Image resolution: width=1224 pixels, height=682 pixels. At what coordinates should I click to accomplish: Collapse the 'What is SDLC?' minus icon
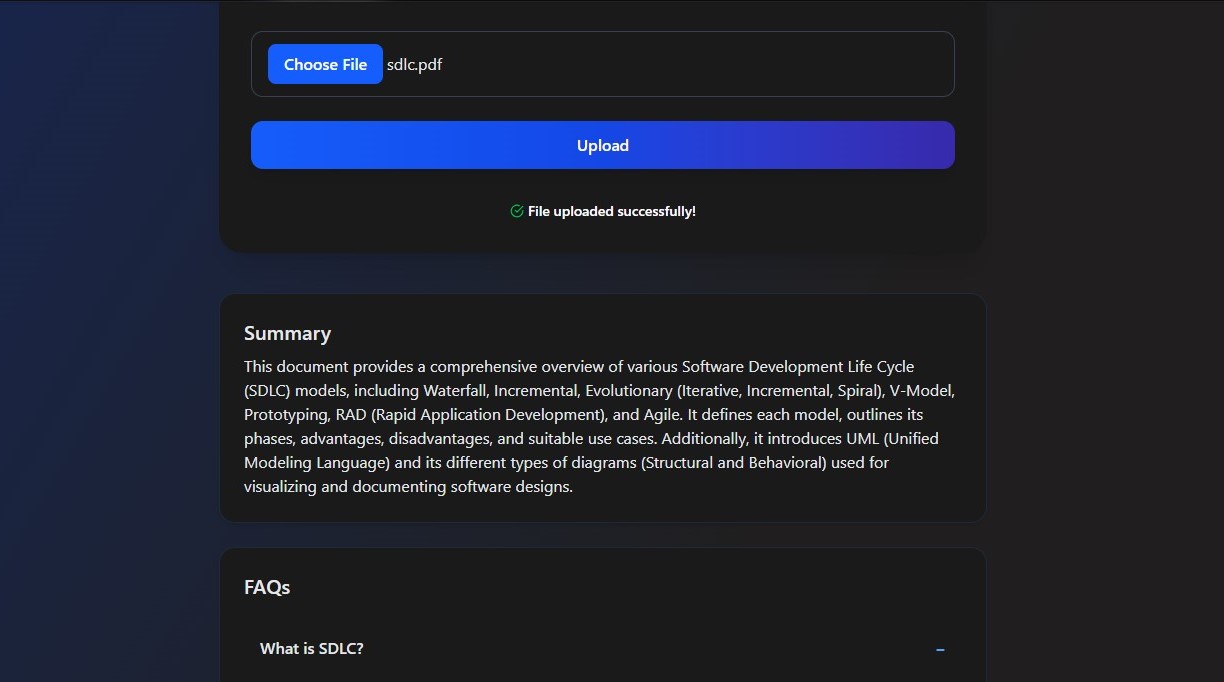940,650
